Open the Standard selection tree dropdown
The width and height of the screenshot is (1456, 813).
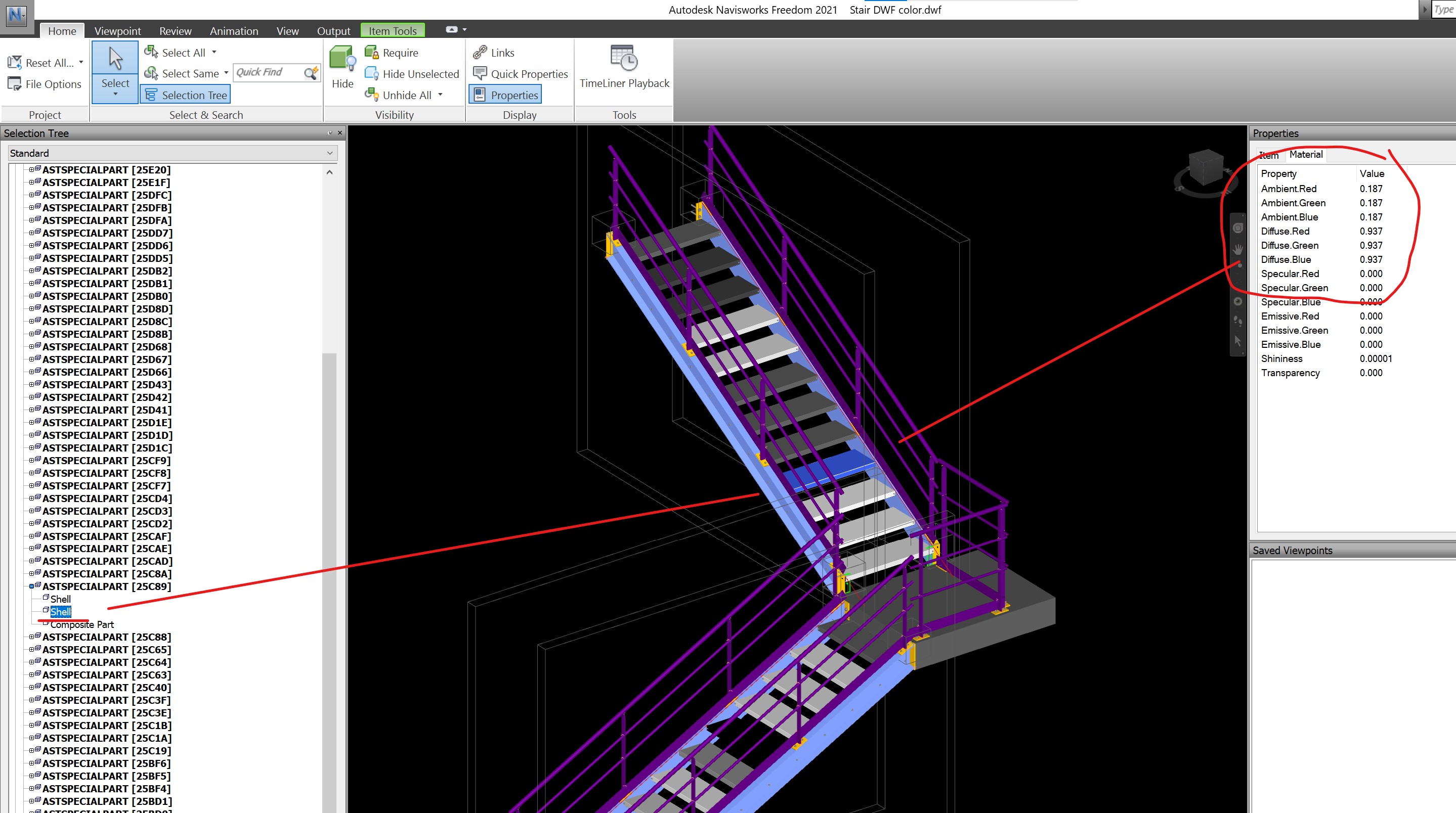(329, 153)
